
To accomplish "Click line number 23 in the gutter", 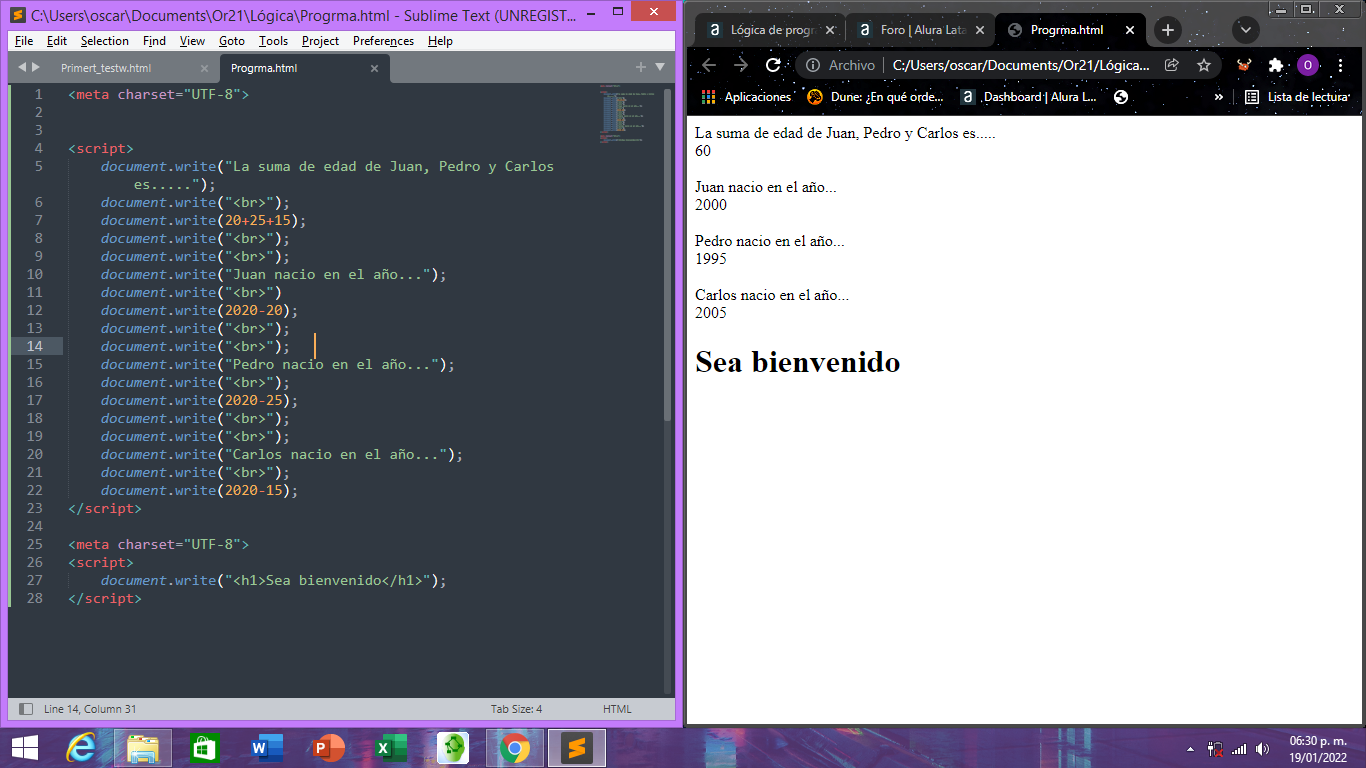I will point(35,508).
